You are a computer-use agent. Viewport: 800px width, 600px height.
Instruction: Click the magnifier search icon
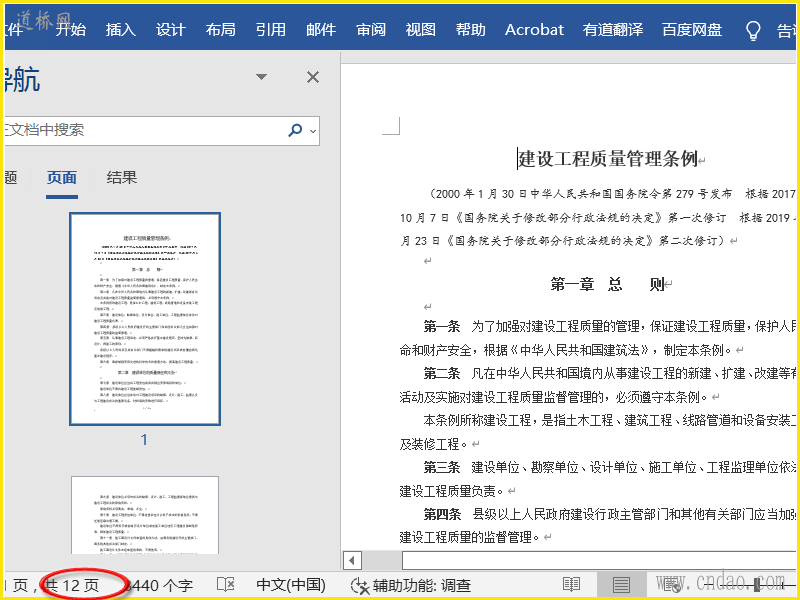click(295, 130)
